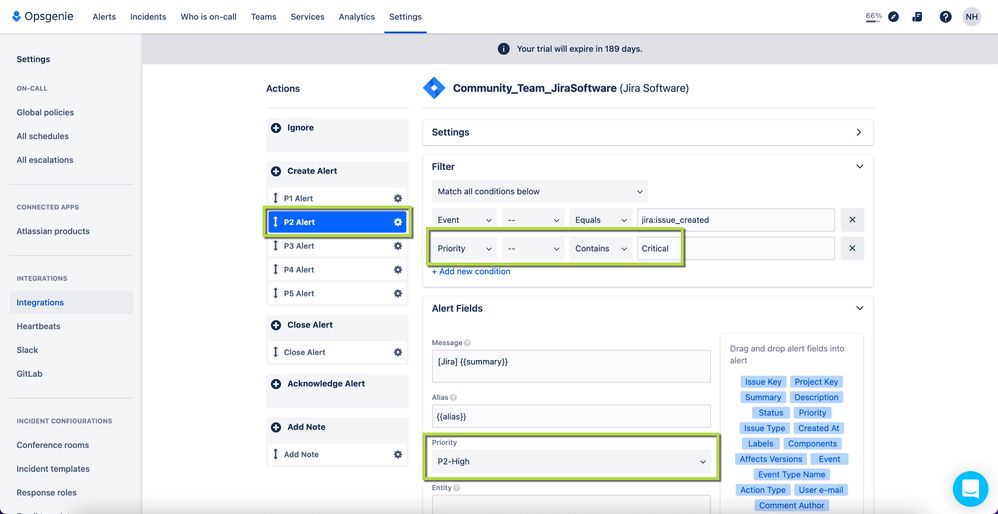The height and width of the screenshot is (514, 998).
Task: Click the Alias field help icon
Action: [453, 398]
